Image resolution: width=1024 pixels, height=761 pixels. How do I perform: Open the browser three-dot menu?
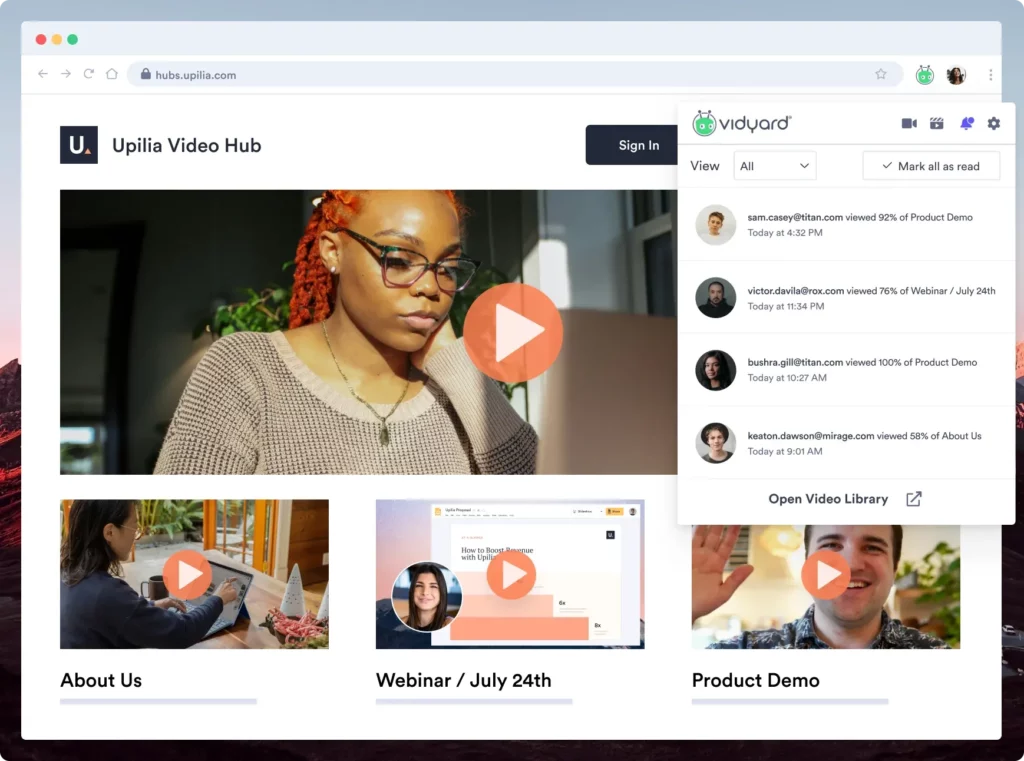coord(990,74)
